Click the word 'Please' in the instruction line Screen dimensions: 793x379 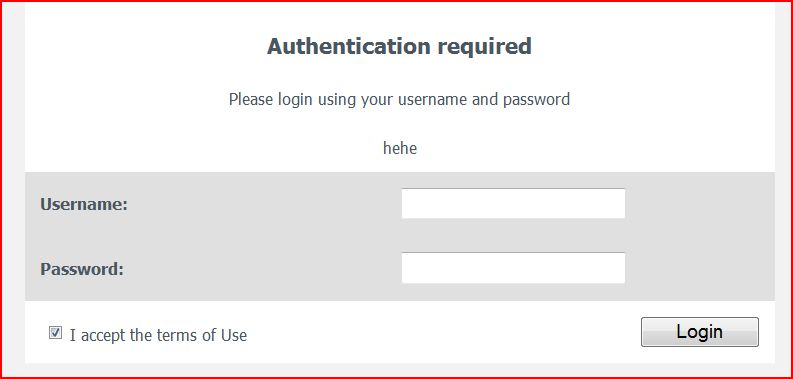pos(251,99)
